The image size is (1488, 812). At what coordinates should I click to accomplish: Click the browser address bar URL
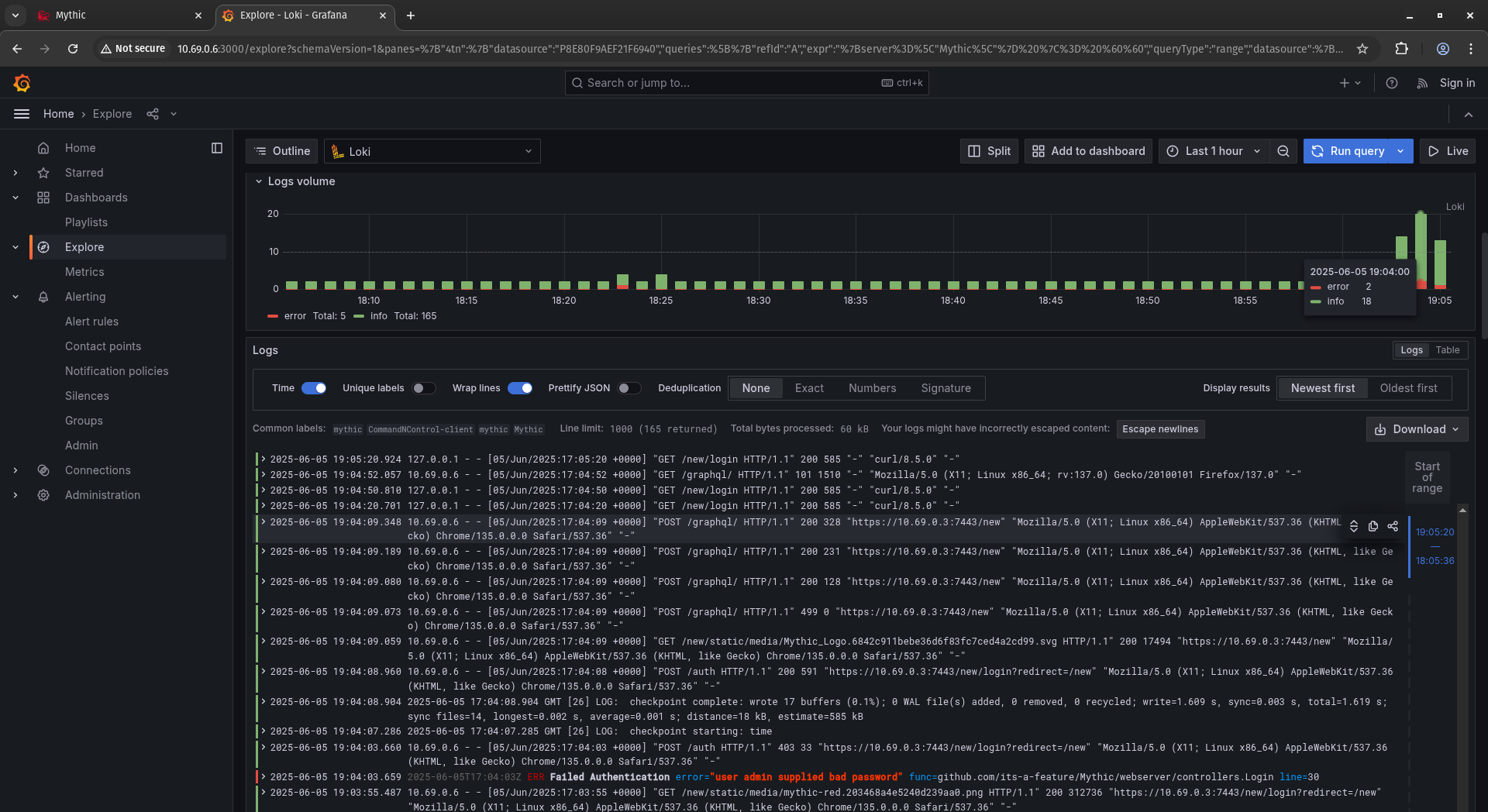point(759,49)
